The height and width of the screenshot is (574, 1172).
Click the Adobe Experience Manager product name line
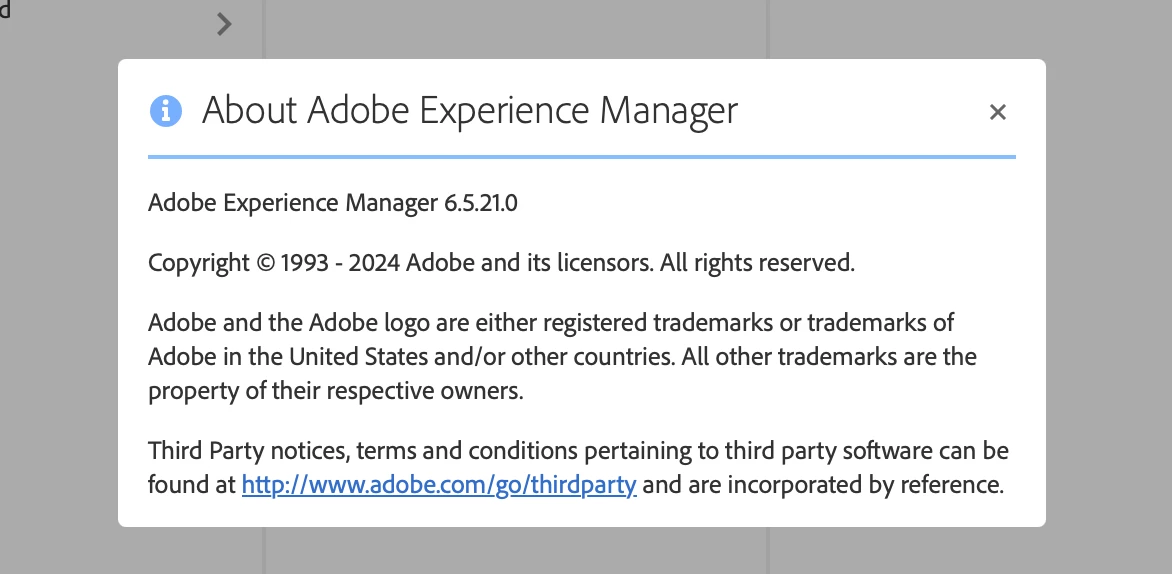(294, 204)
